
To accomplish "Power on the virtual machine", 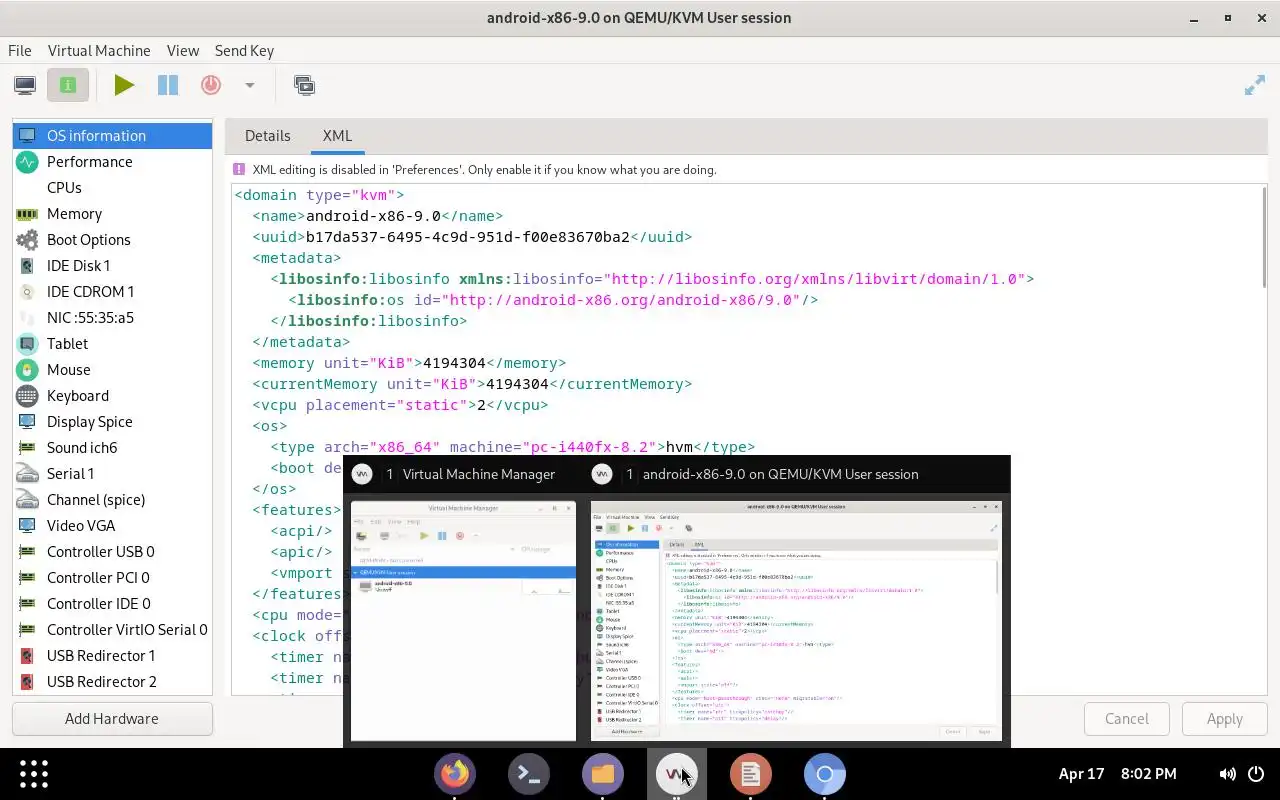I will coord(124,85).
